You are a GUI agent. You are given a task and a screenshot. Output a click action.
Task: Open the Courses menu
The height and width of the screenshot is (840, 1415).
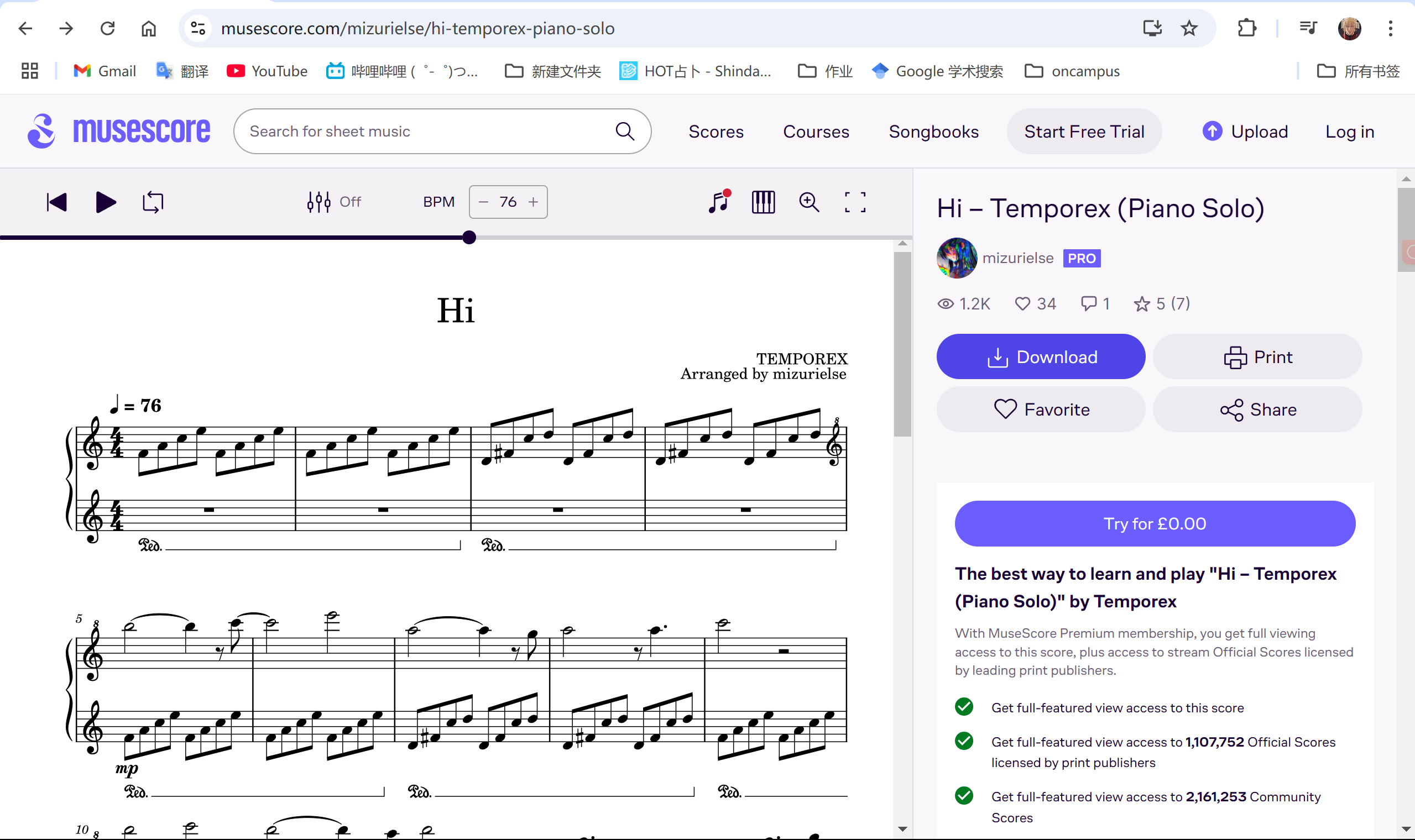816,132
